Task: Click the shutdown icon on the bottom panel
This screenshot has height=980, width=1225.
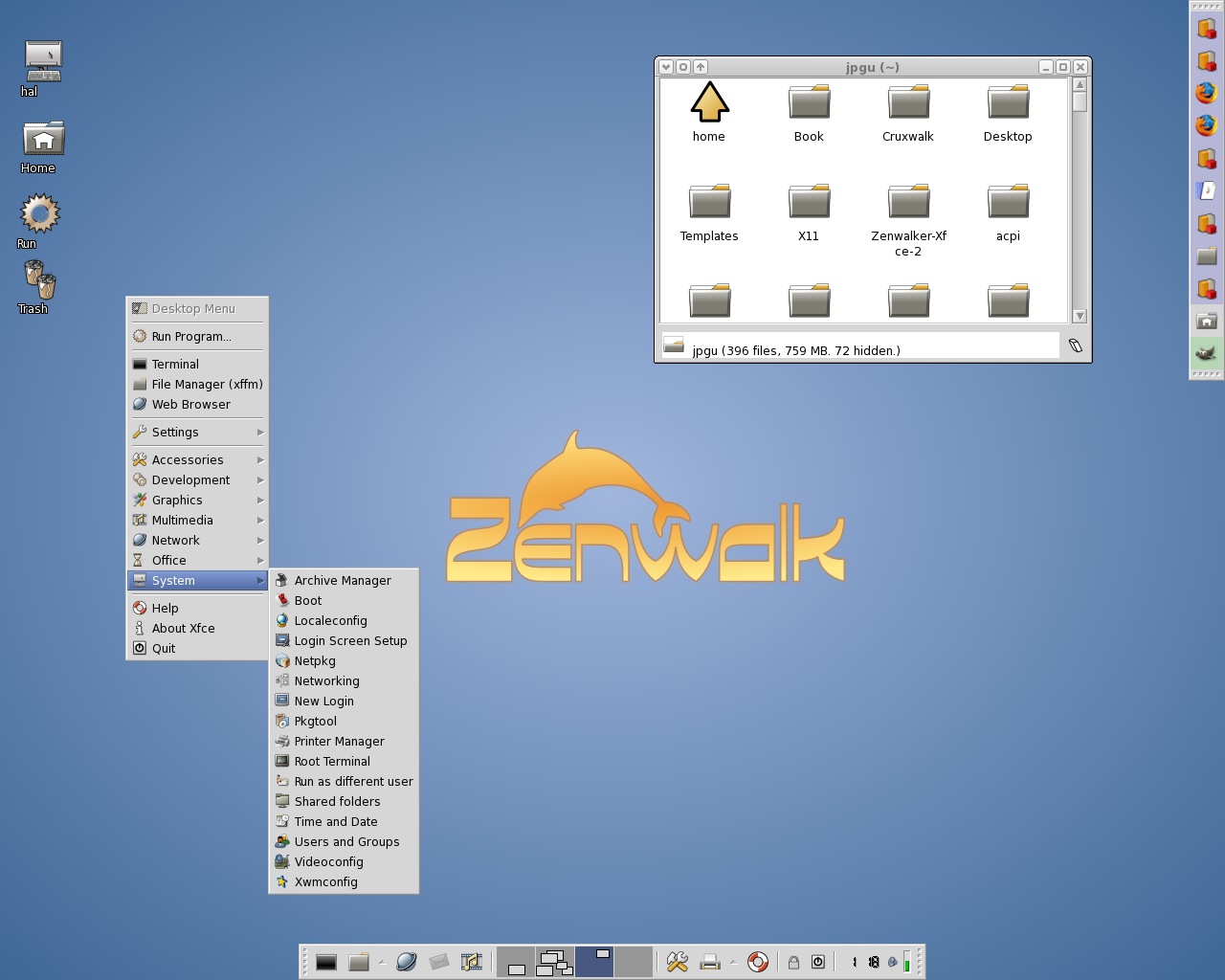Action: coord(818,962)
